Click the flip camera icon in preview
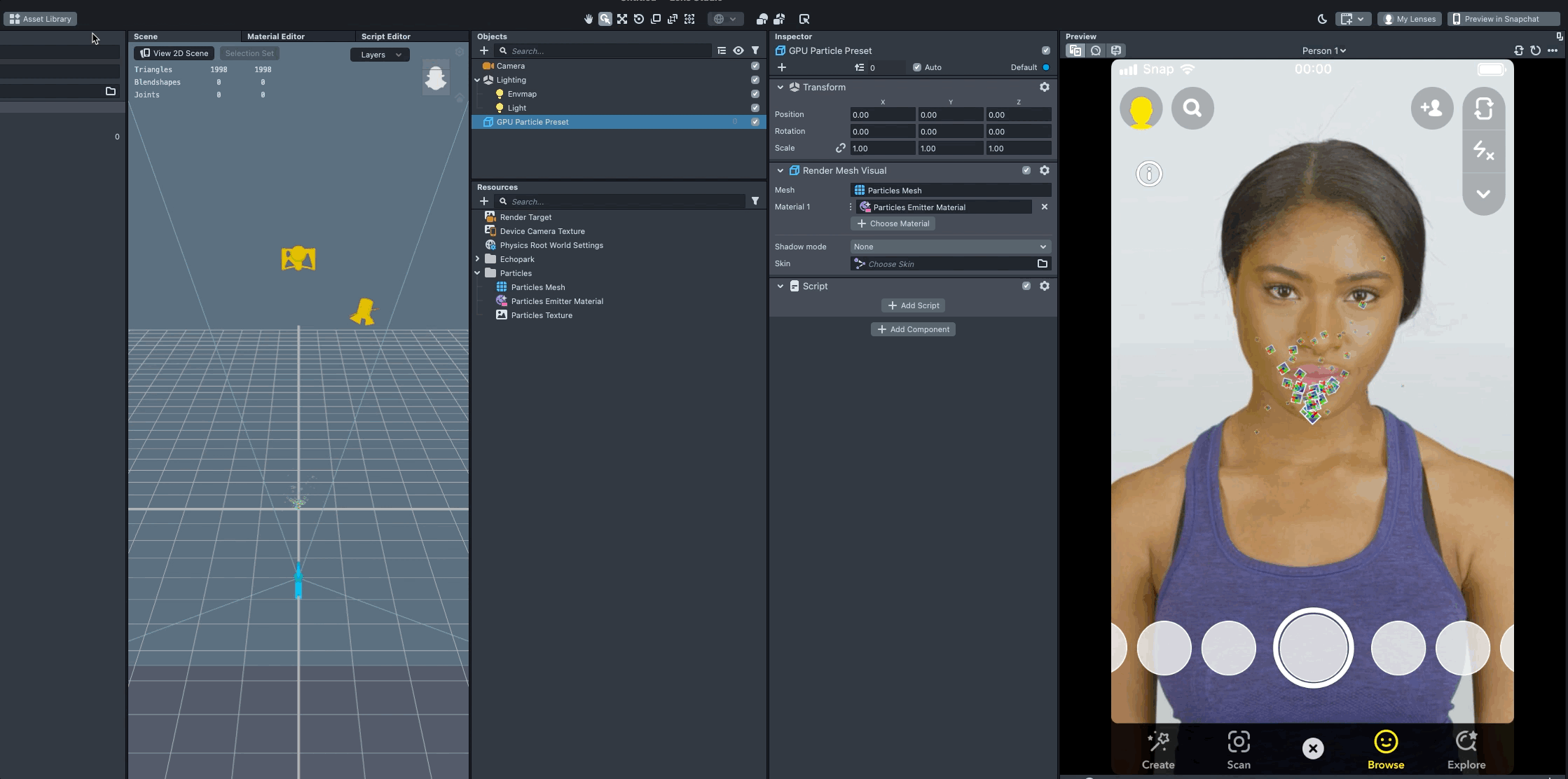1568x779 pixels. tap(1483, 109)
